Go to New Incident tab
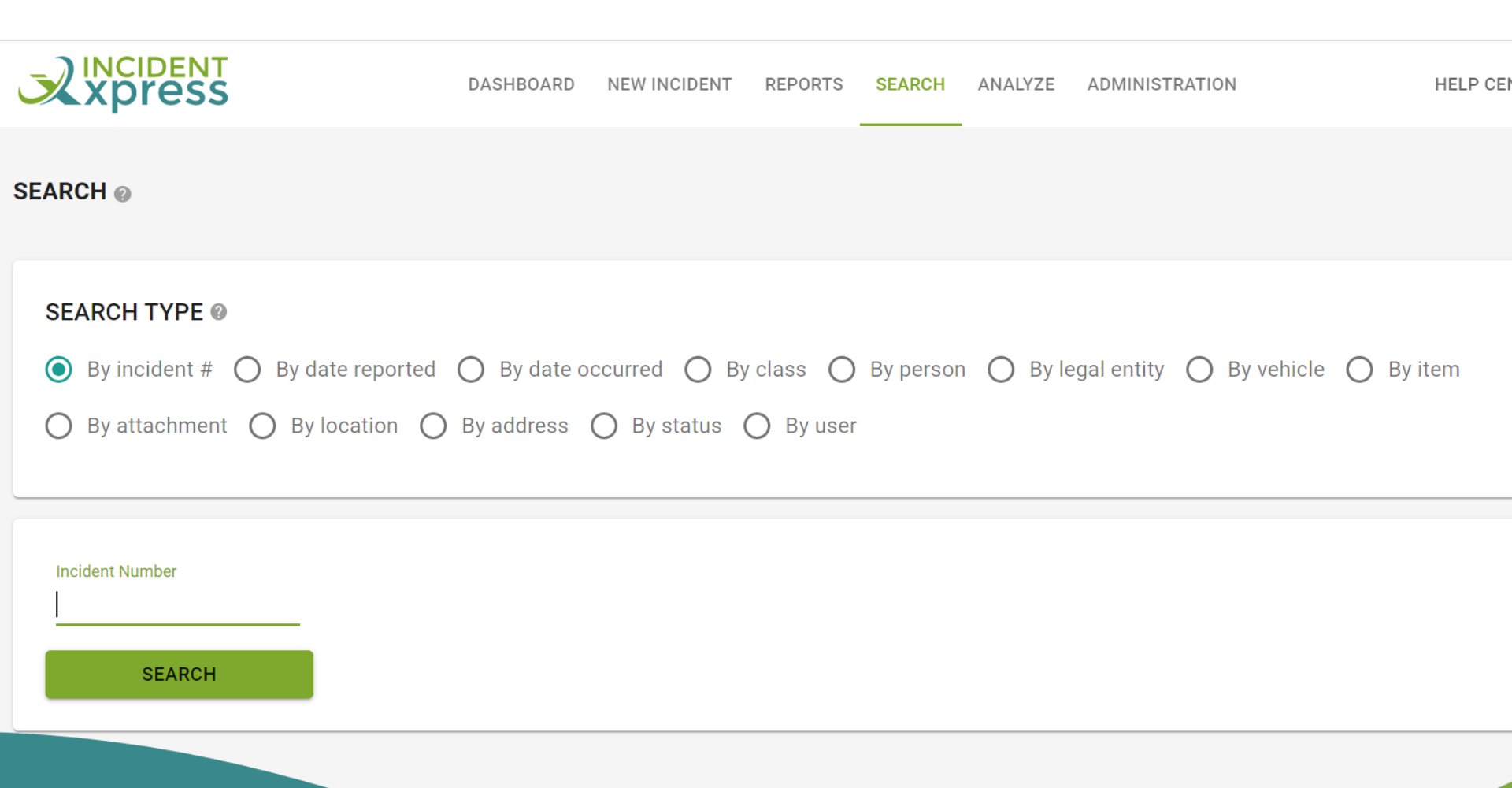 669,84
